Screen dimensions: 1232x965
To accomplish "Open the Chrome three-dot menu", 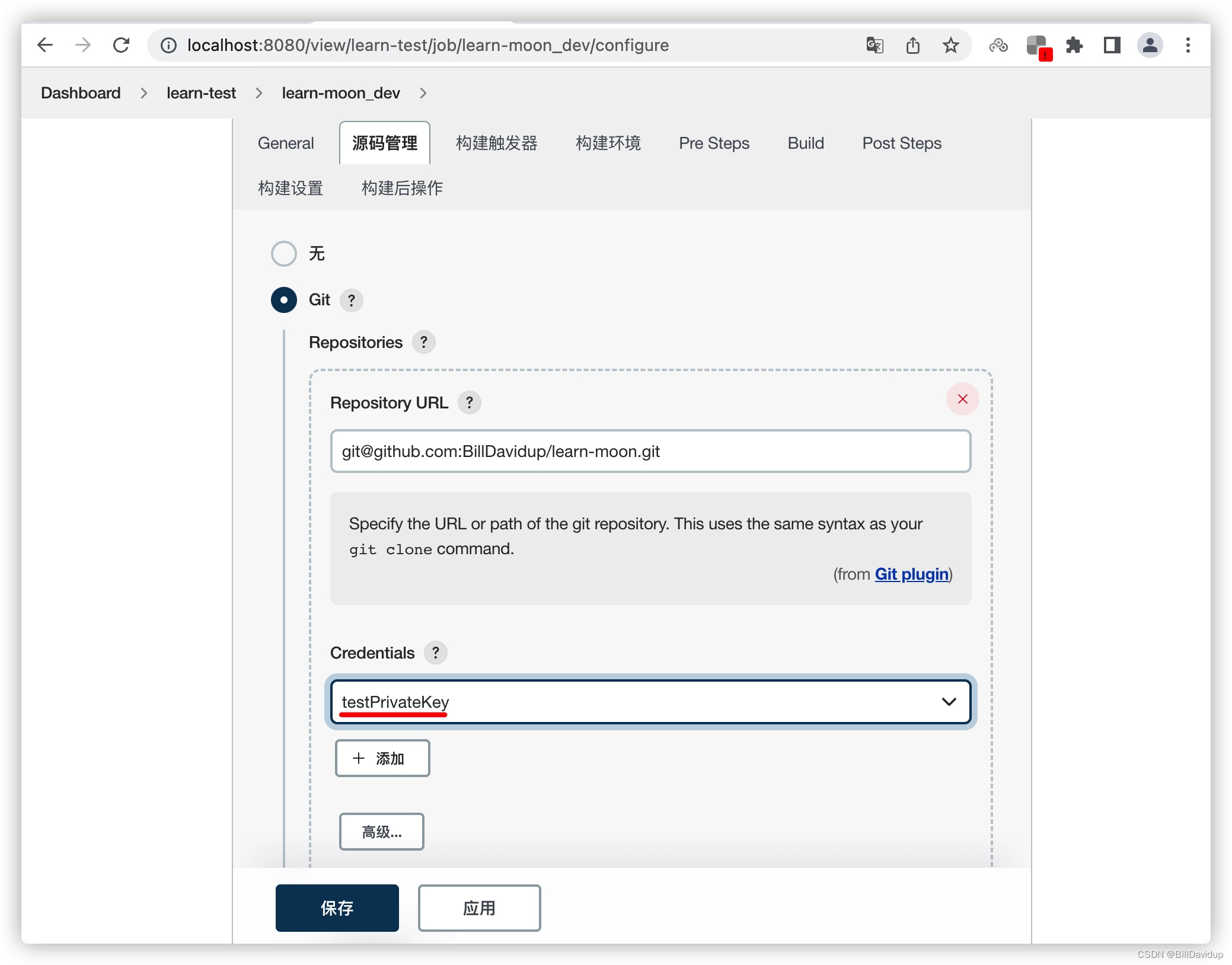I will click(x=1188, y=45).
